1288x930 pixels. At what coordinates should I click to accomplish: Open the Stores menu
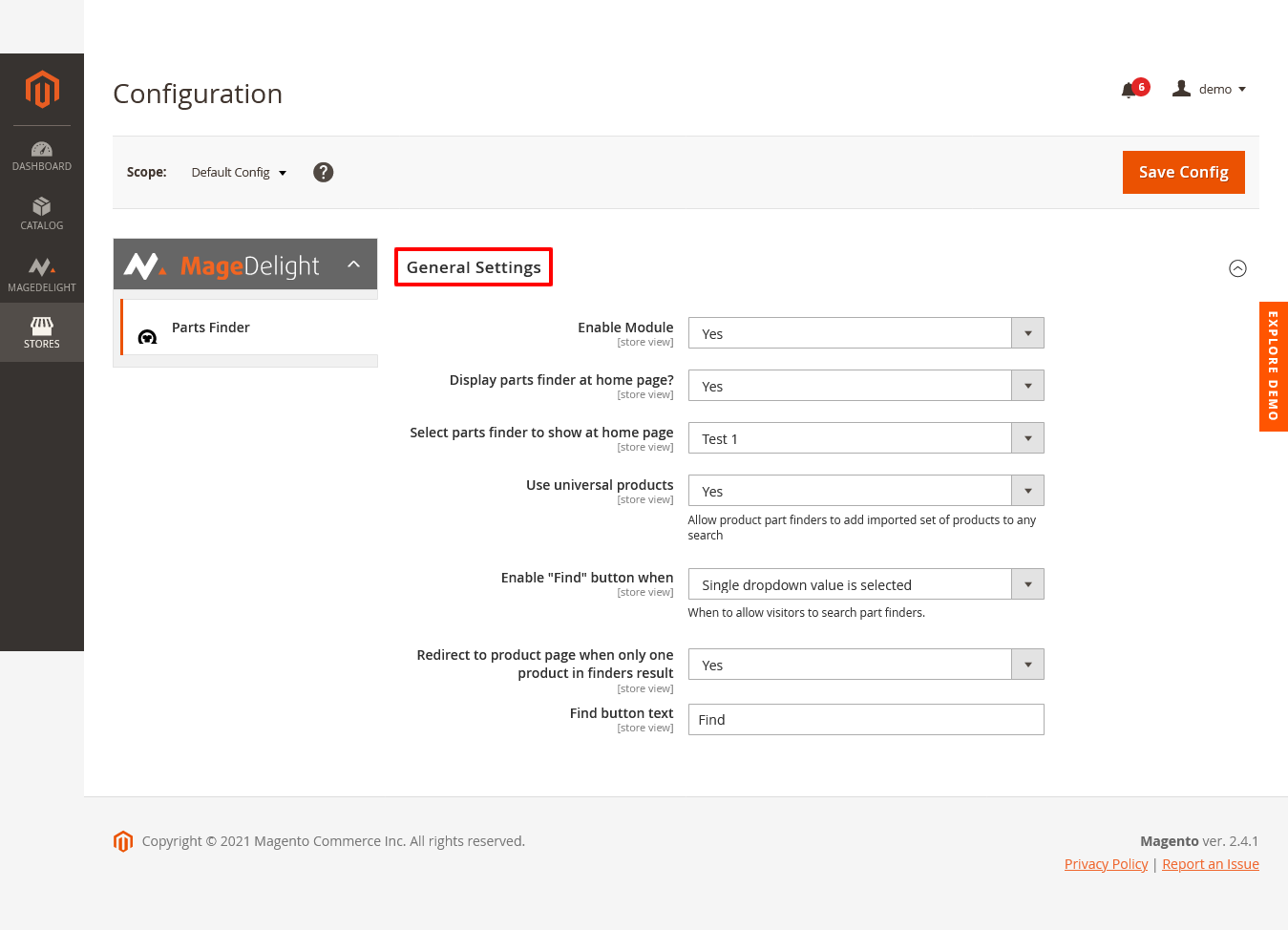click(x=42, y=332)
